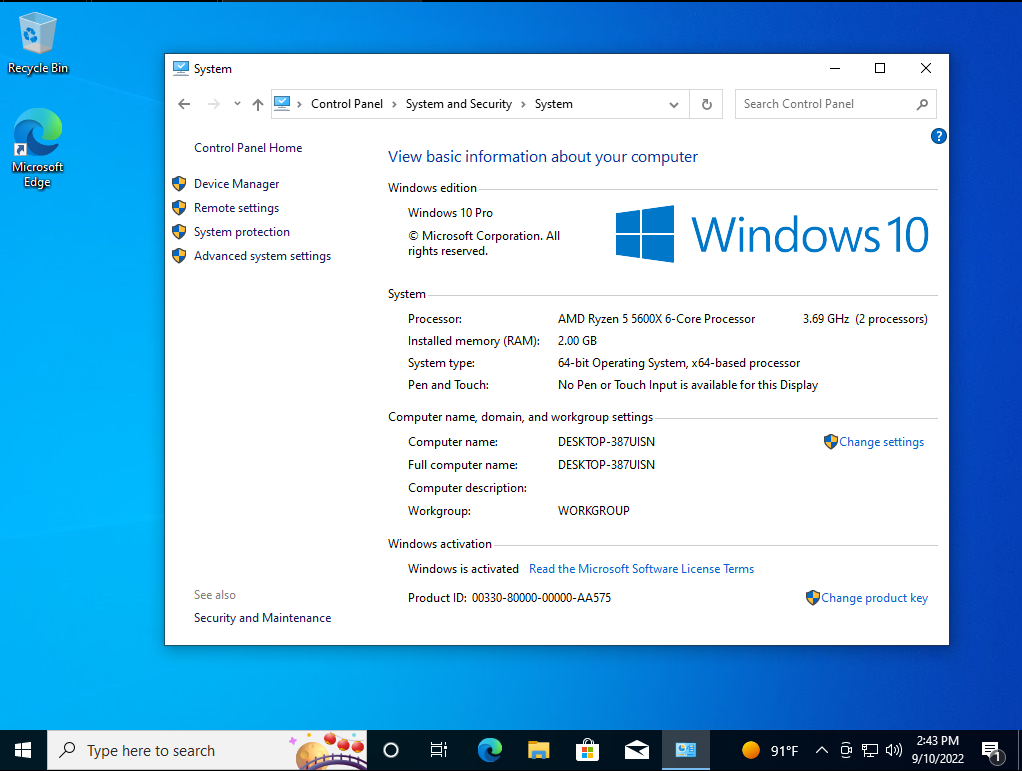Refresh the System page
1022x771 pixels.
707,104
